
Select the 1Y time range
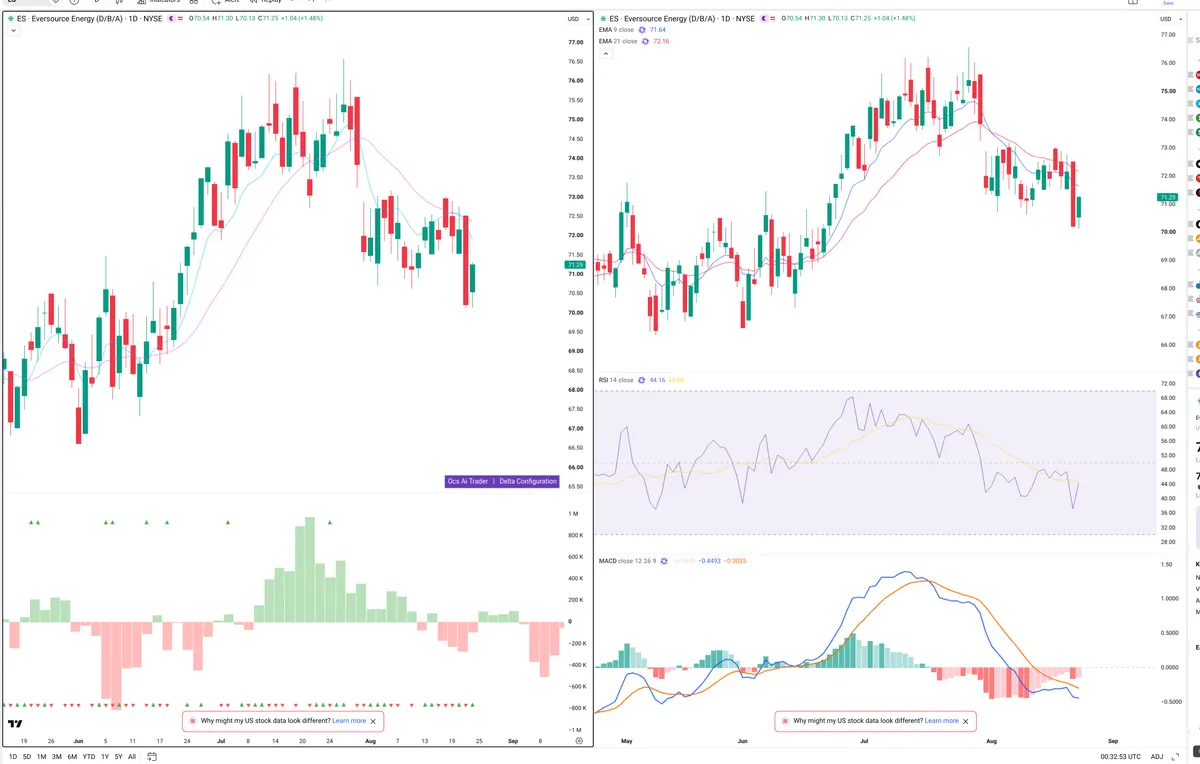pos(105,757)
